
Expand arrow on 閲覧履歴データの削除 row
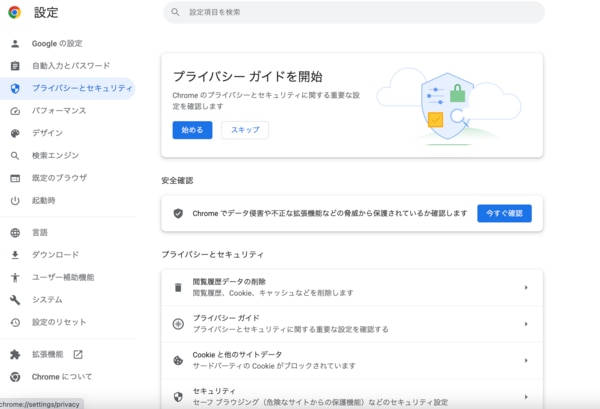click(x=526, y=287)
